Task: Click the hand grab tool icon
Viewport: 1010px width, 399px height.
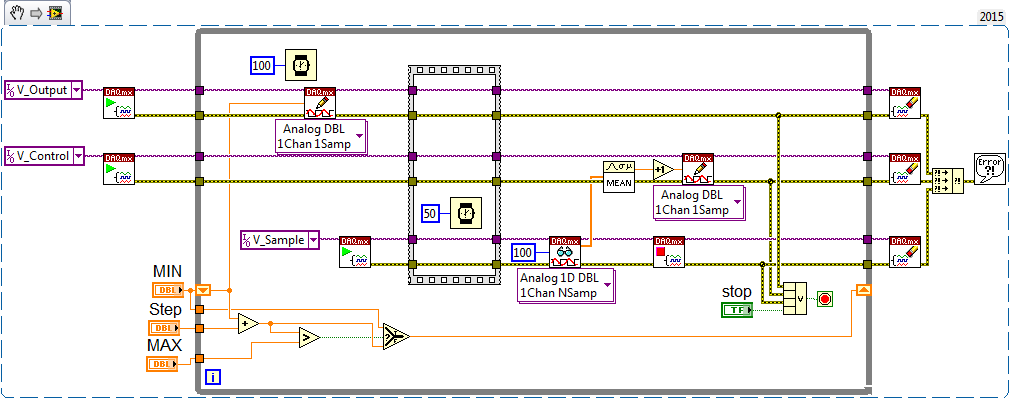Action: point(17,12)
